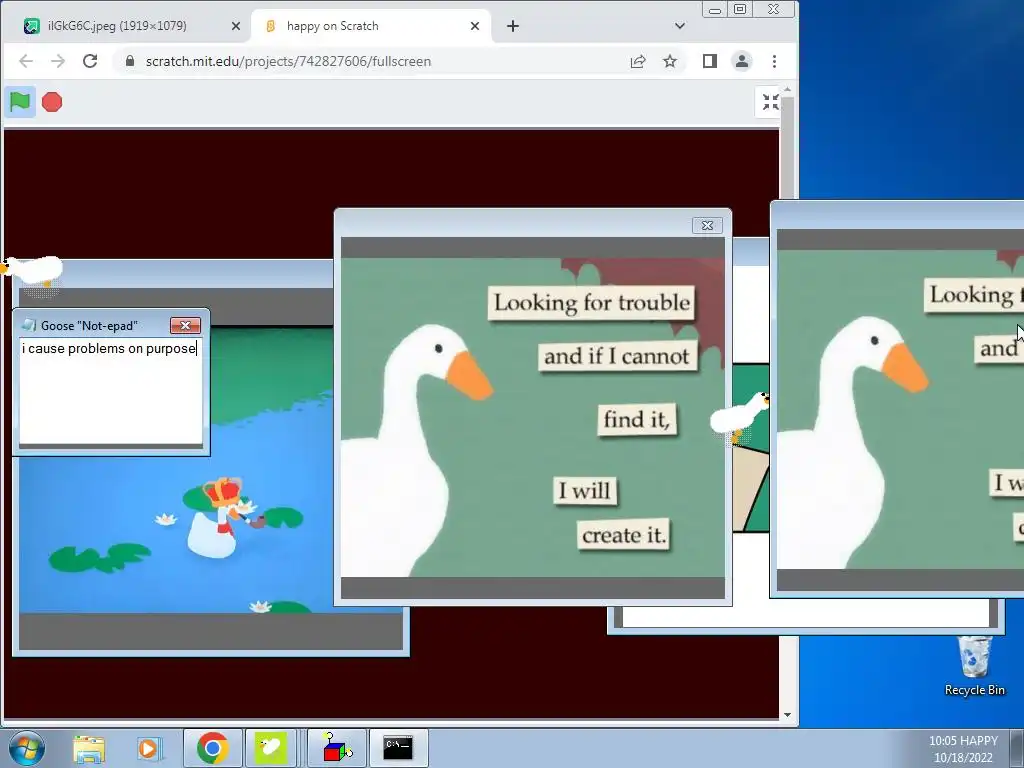Open the Windows Start menu
1024x768 pixels.
(x=27, y=748)
